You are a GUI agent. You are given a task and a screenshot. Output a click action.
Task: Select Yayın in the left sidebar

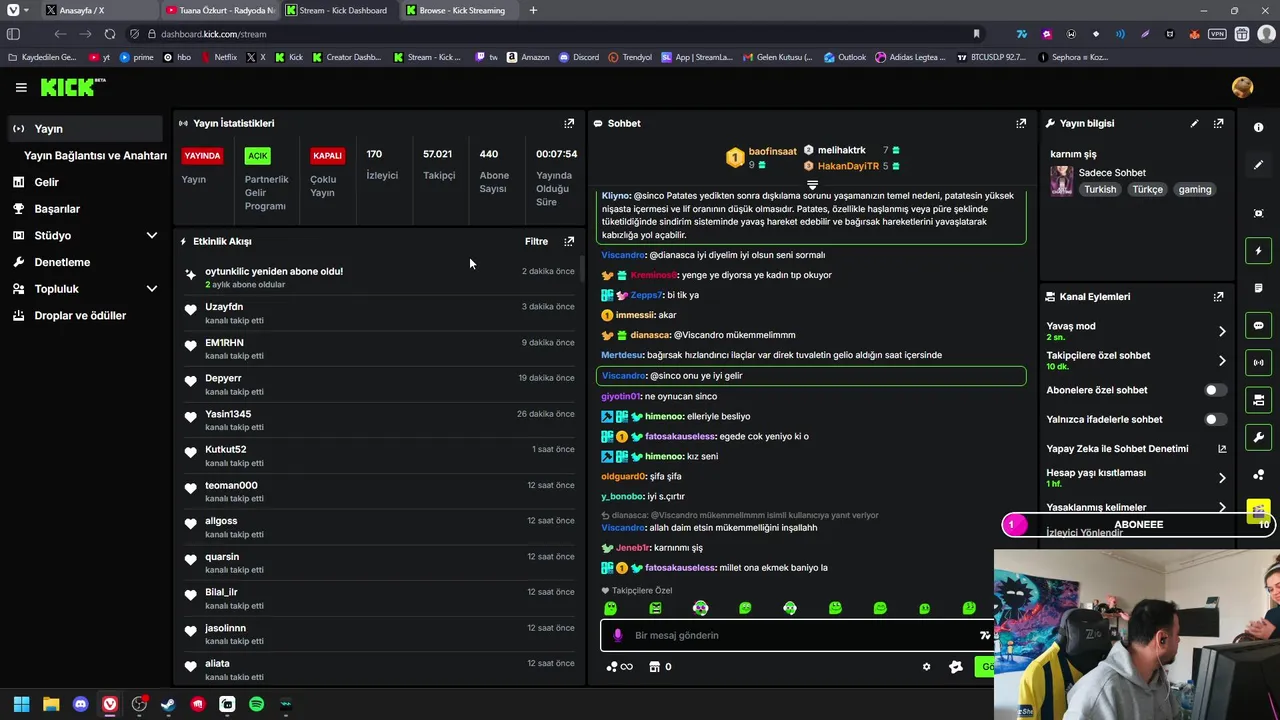[x=85, y=128]
